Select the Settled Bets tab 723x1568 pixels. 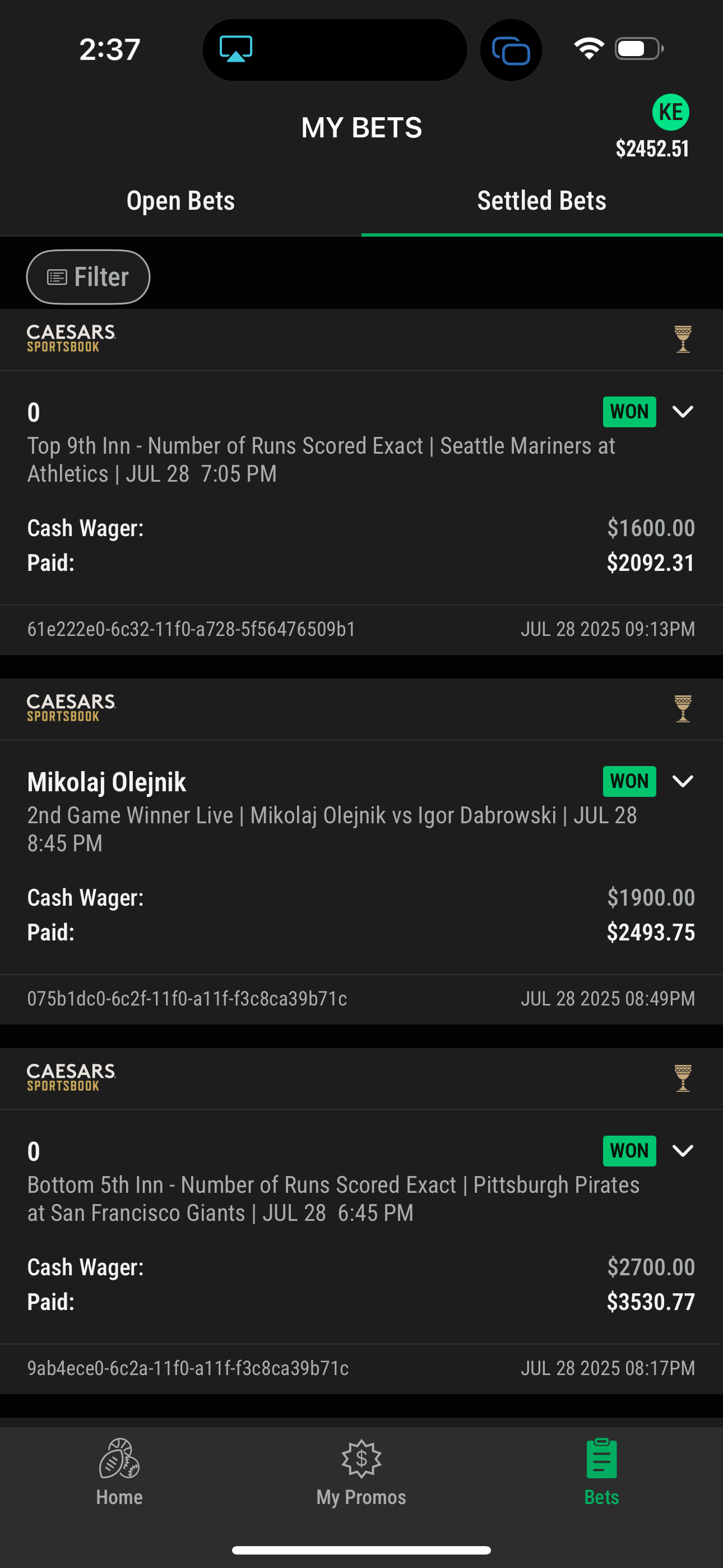point(543,201)
